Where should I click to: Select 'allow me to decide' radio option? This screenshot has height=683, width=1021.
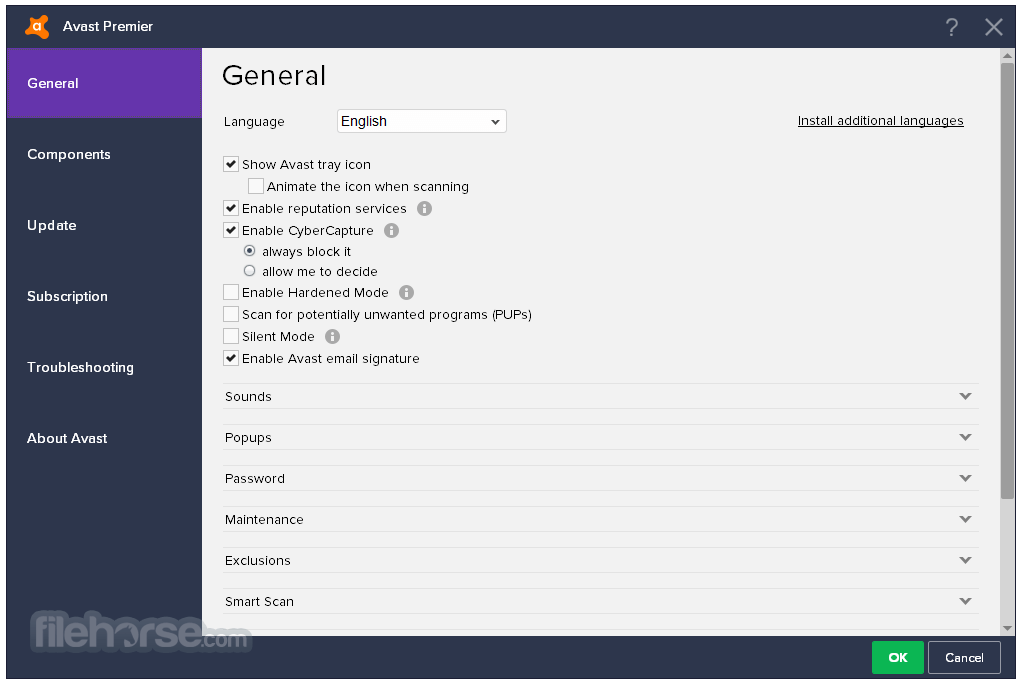pyautogui.click(x=249, y=271)
